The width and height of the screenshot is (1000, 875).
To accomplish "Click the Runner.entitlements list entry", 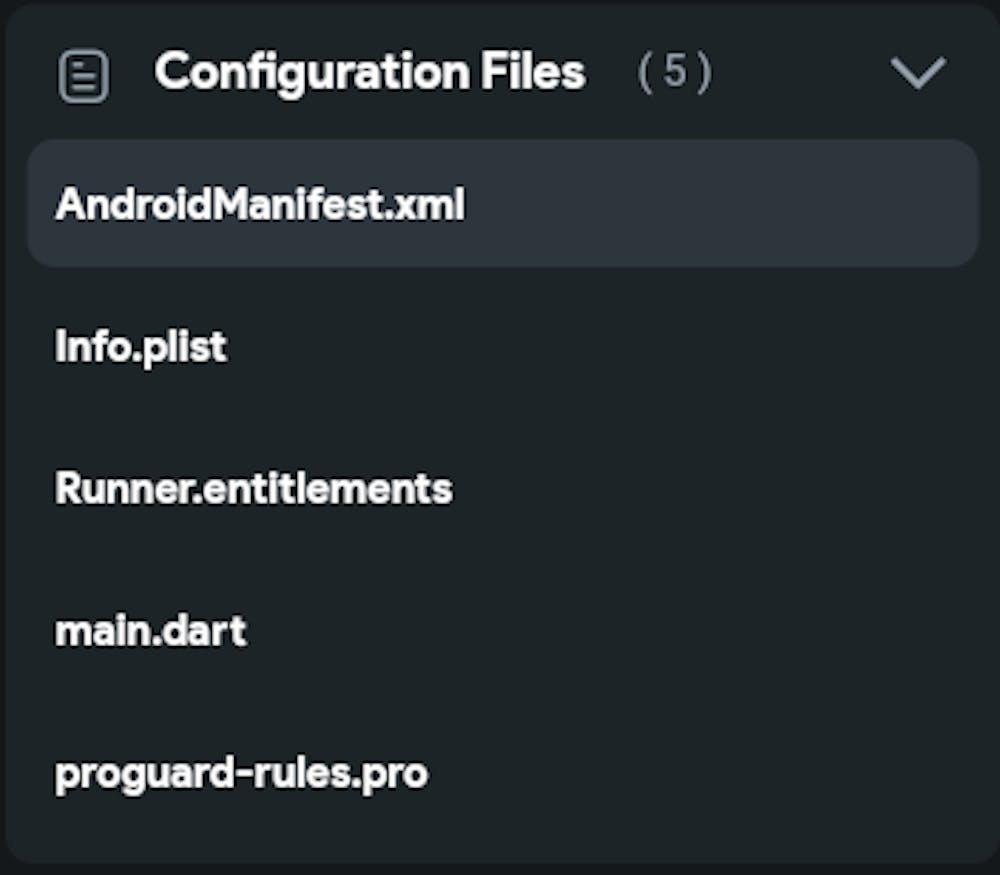I will click(x=253, y=489).
